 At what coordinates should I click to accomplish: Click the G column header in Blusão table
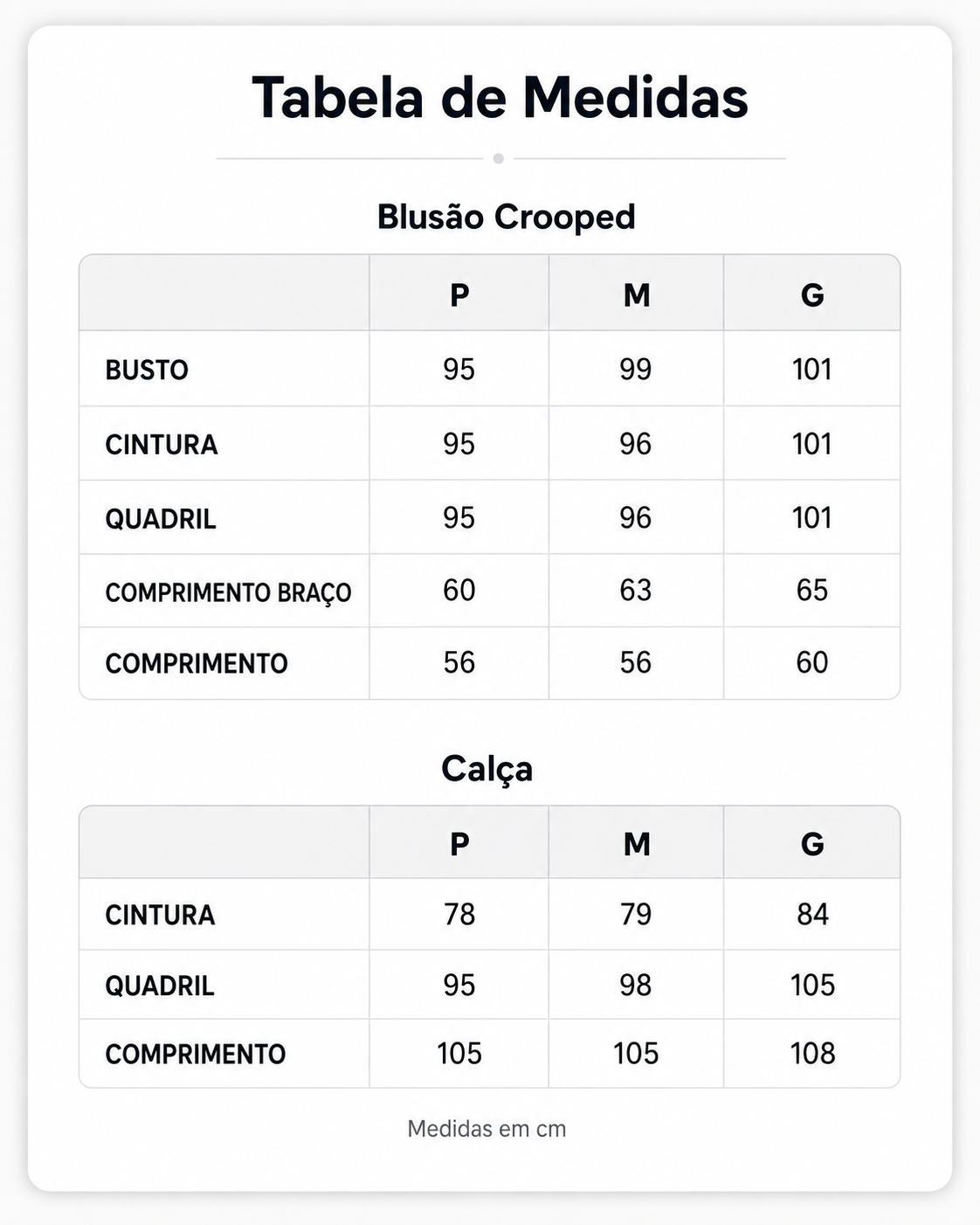click(x=812, y=295)
